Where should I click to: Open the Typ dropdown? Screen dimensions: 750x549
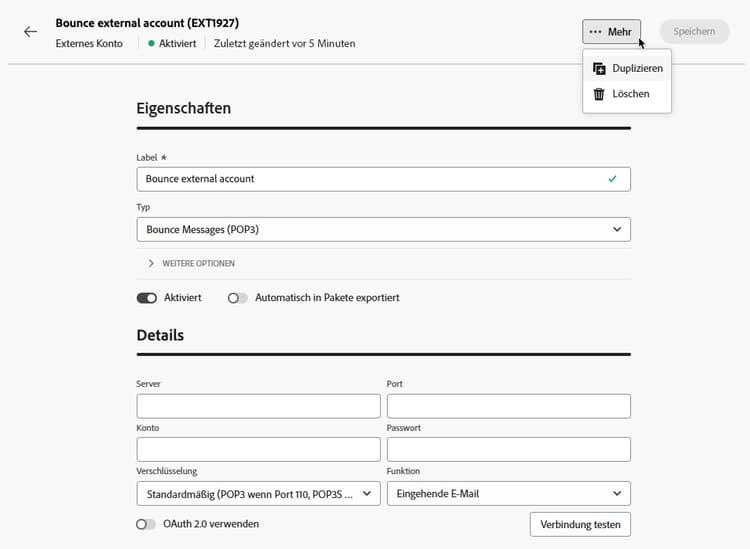pyautogui.click(x=383, y=229)
